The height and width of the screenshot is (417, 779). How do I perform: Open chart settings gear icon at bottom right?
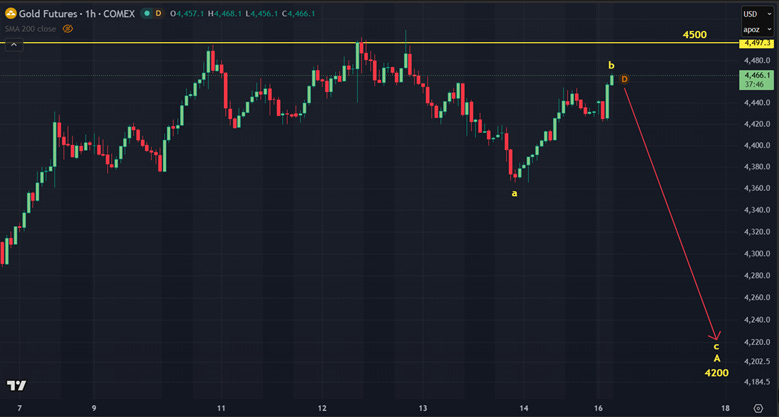click(x=758, y=408)
